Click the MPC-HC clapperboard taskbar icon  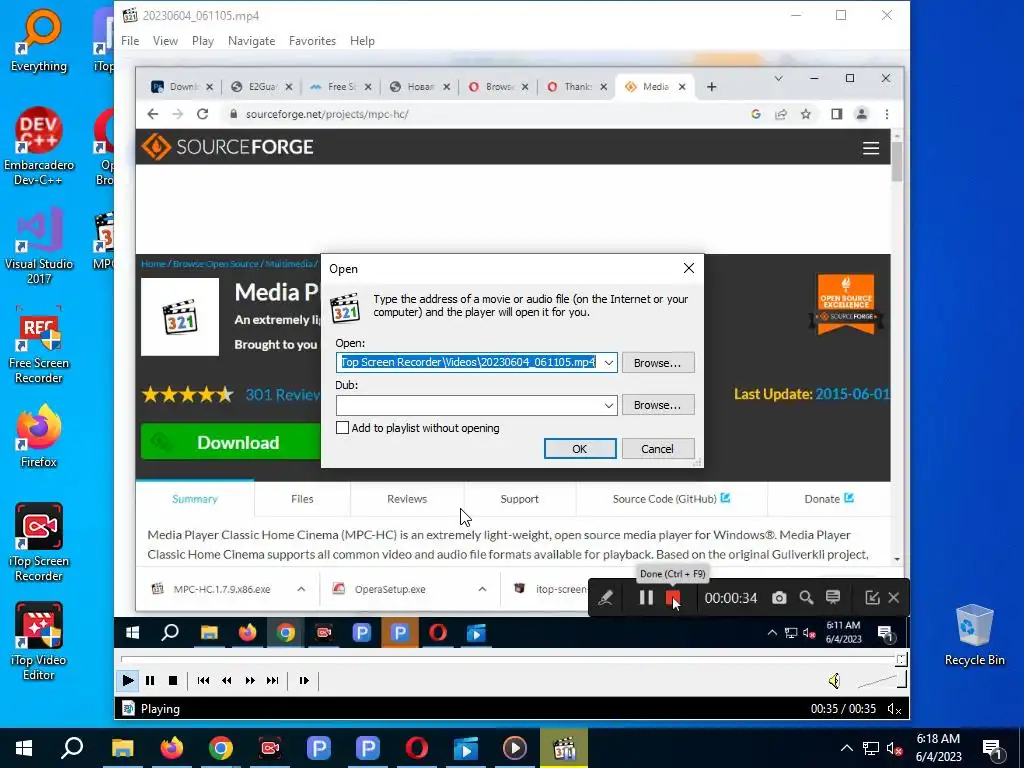tap(564, 748)
